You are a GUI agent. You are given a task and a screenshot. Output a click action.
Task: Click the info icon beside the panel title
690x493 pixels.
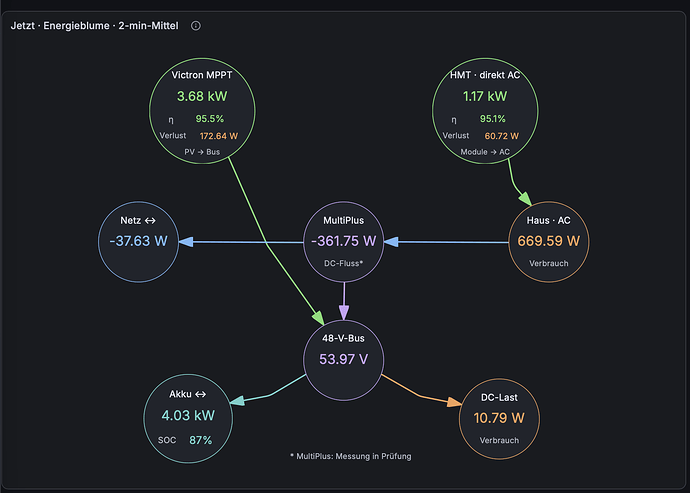click(196, 26)
